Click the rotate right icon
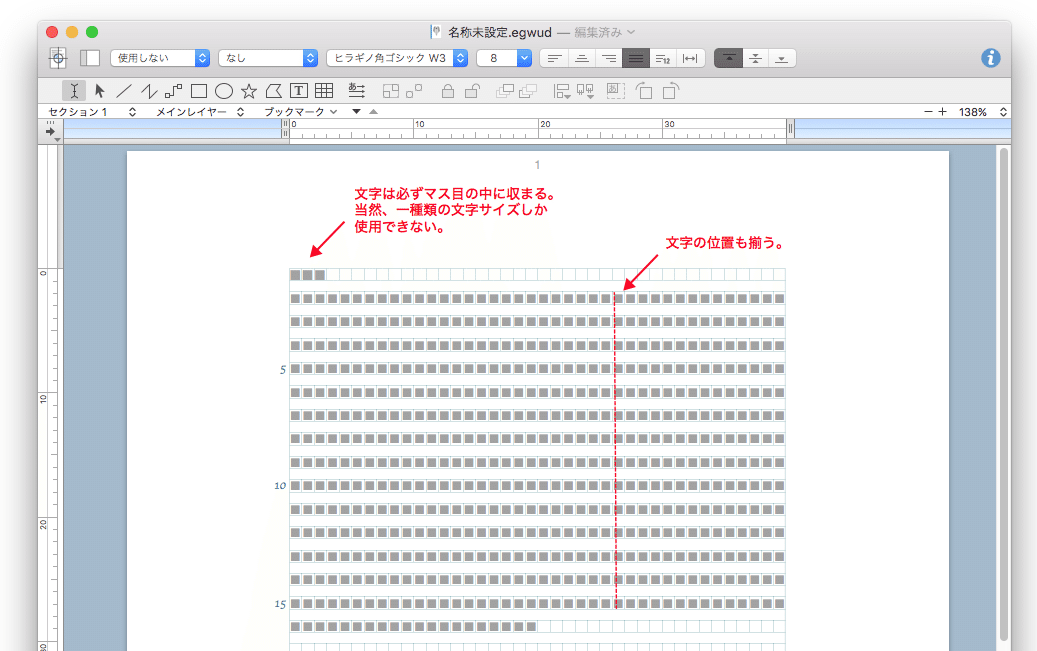The width and height of the screenshot is (1037, 651). (671, 91)
